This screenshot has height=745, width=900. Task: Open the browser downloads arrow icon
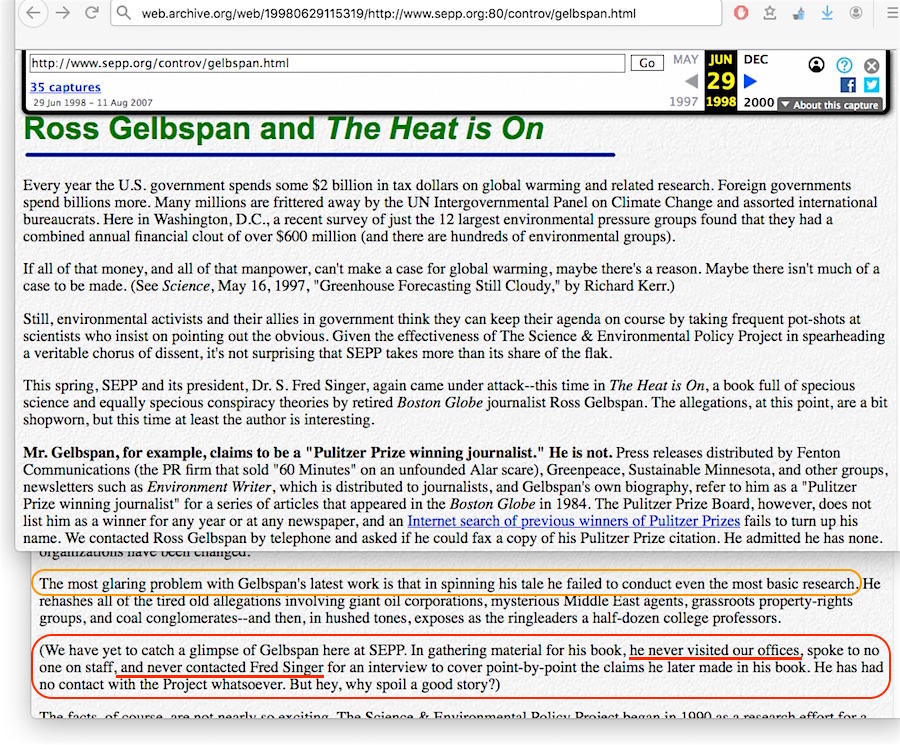point(826,13)
